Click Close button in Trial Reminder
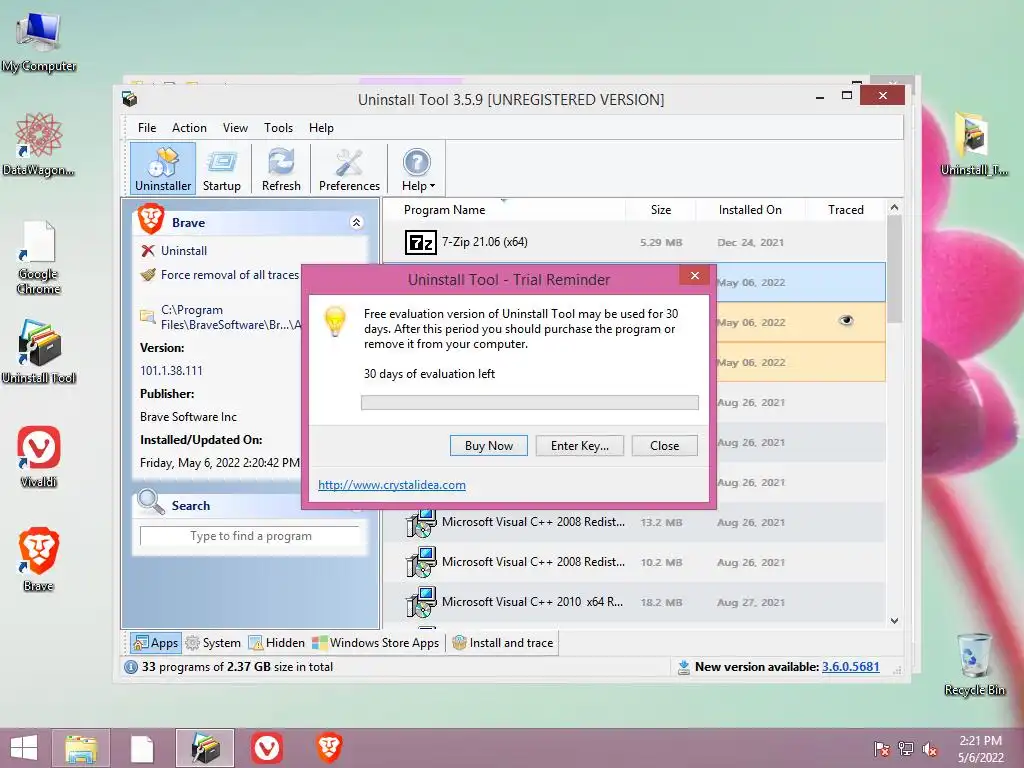The height and width of the screenshot is (768, 1024). click(x=664, y=446)
